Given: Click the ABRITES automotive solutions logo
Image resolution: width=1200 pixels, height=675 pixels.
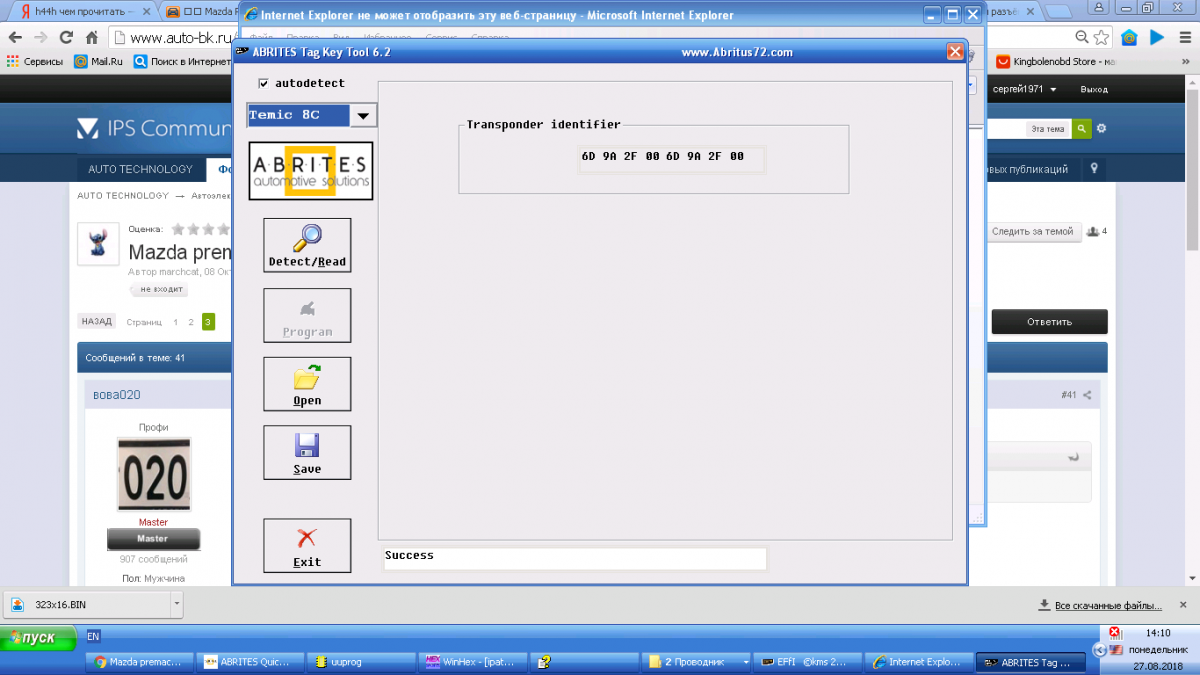Looking at the screenshot, I should point(310,171).
